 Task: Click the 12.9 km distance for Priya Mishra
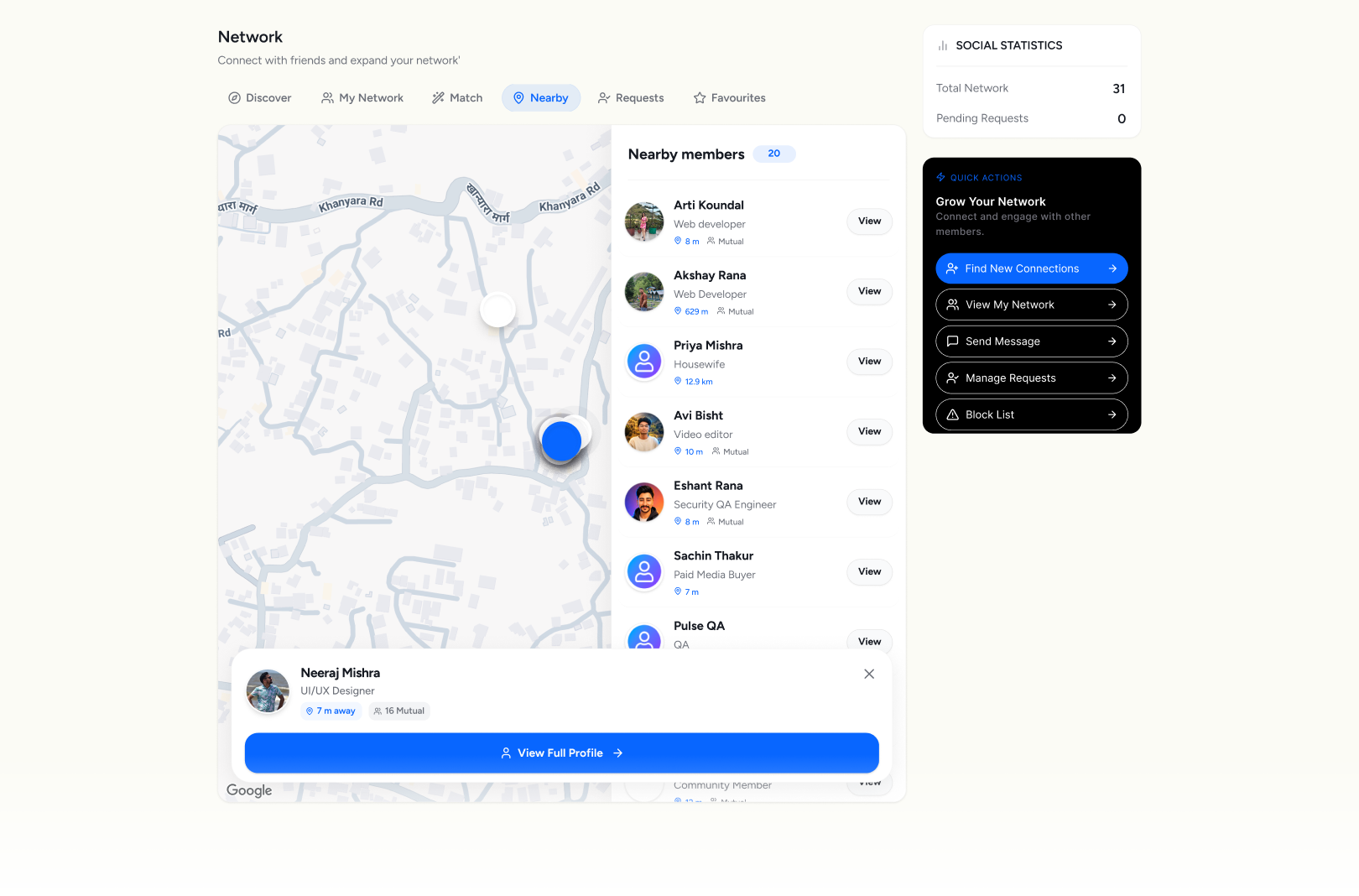click(x=694, y=382)
